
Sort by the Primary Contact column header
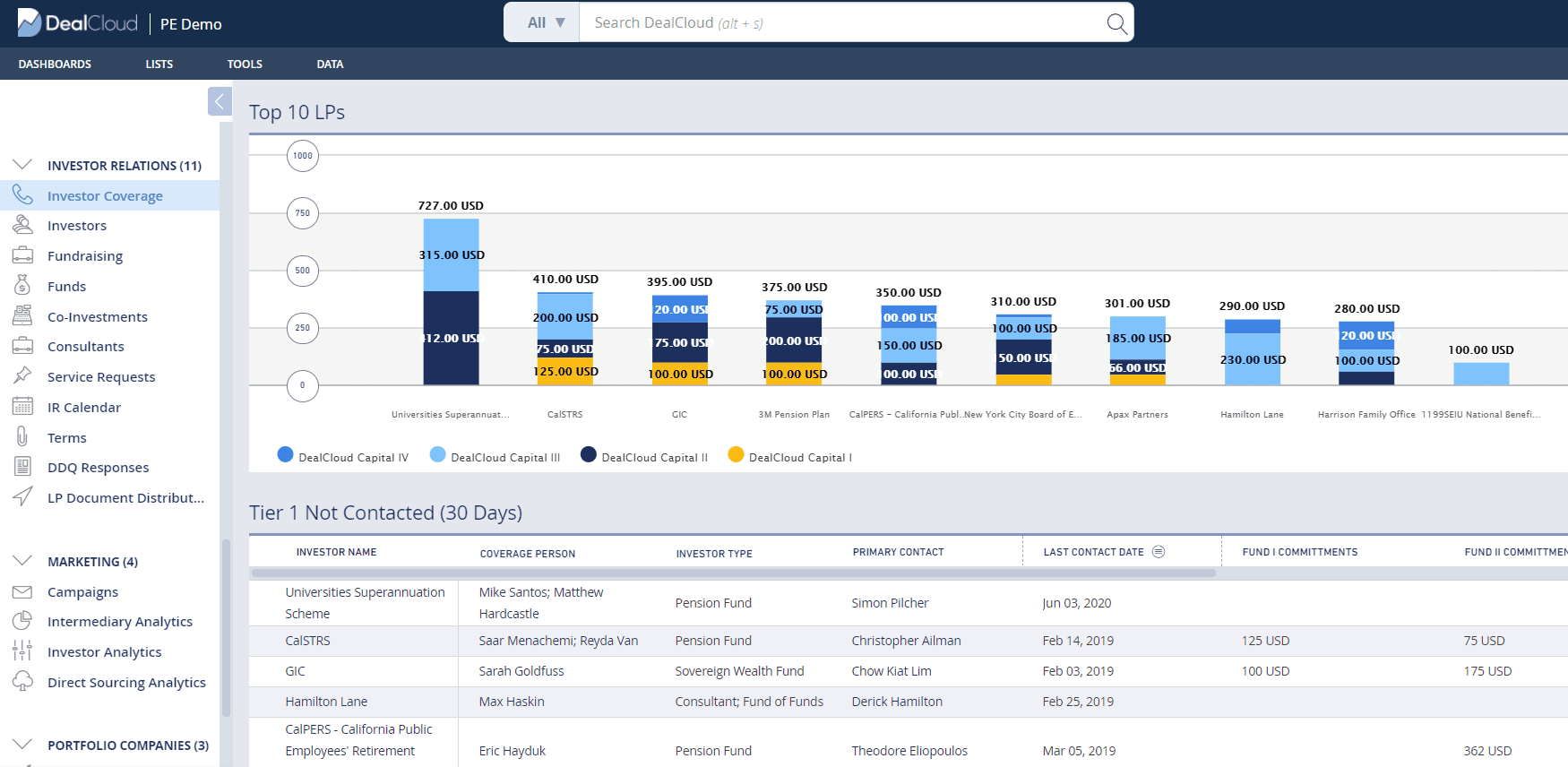898,552
